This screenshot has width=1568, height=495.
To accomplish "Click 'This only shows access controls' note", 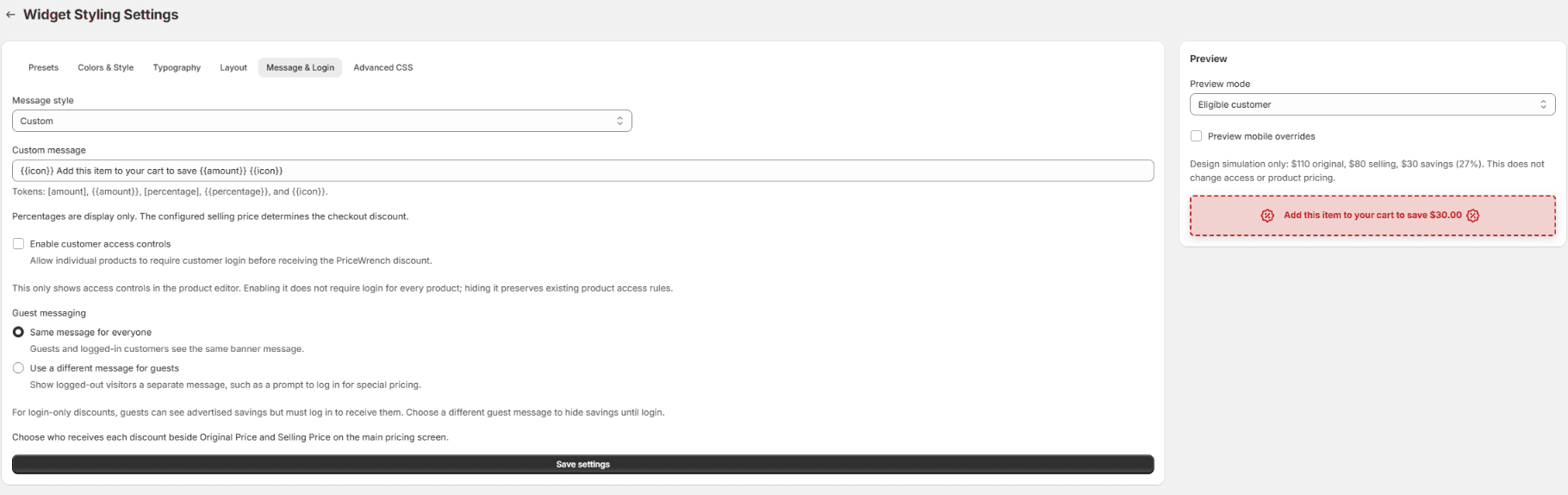I will 342,288.
